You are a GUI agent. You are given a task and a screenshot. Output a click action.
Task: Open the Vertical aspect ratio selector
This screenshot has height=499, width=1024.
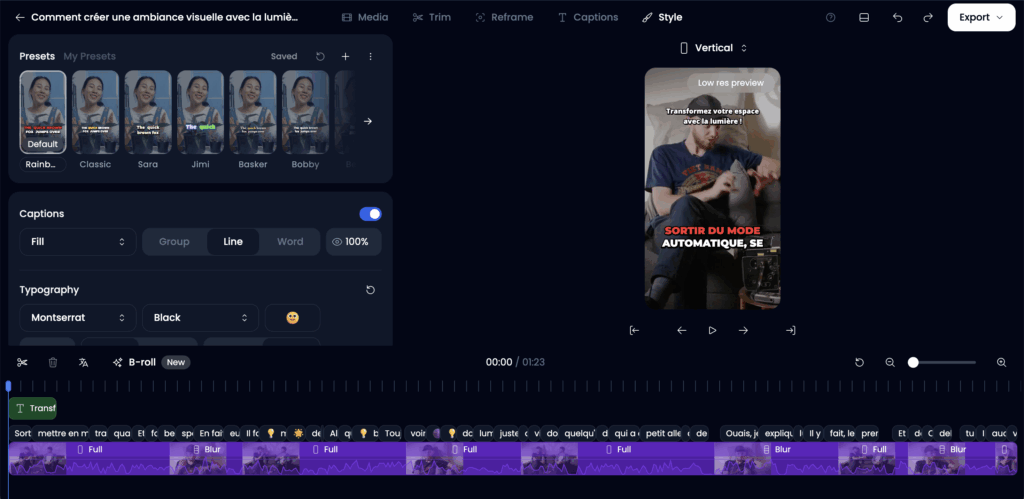point(713,48)
